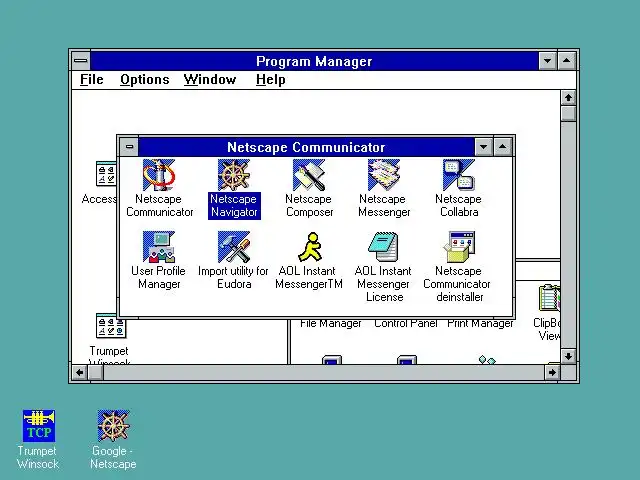
Task: Click the Program Manager title bar
Action: coord(314,61)
